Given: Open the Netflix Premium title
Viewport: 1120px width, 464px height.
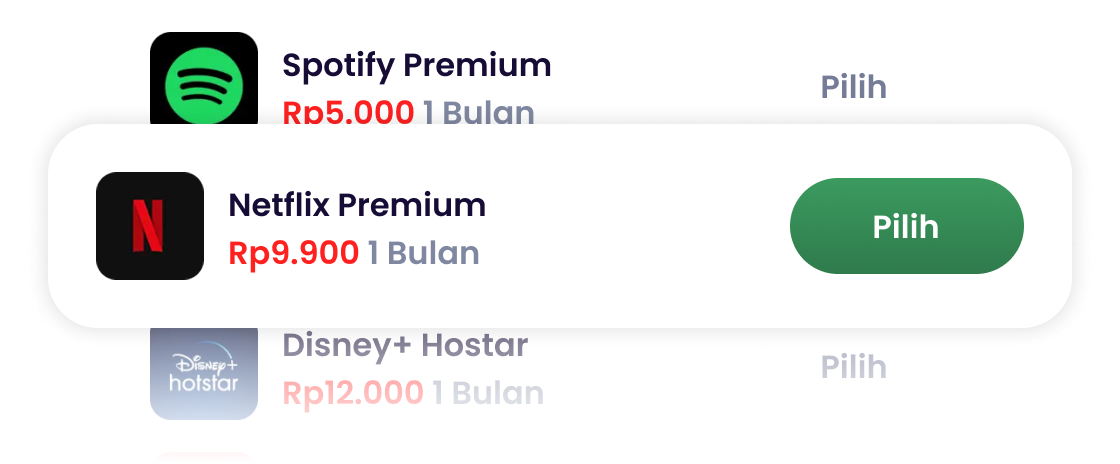Looking at the screenshot, I should pos(357,205).
